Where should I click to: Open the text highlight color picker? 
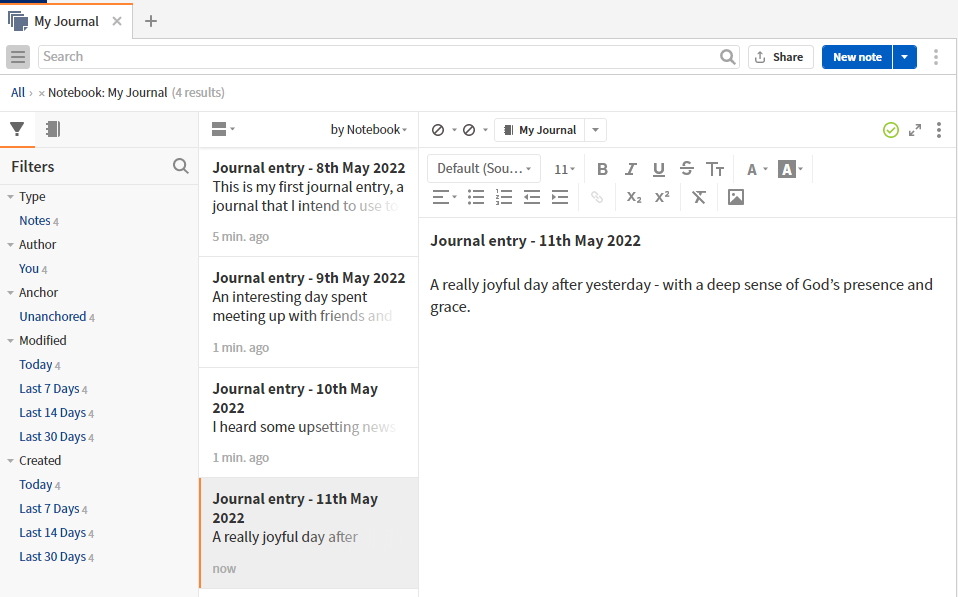[790, 169]
